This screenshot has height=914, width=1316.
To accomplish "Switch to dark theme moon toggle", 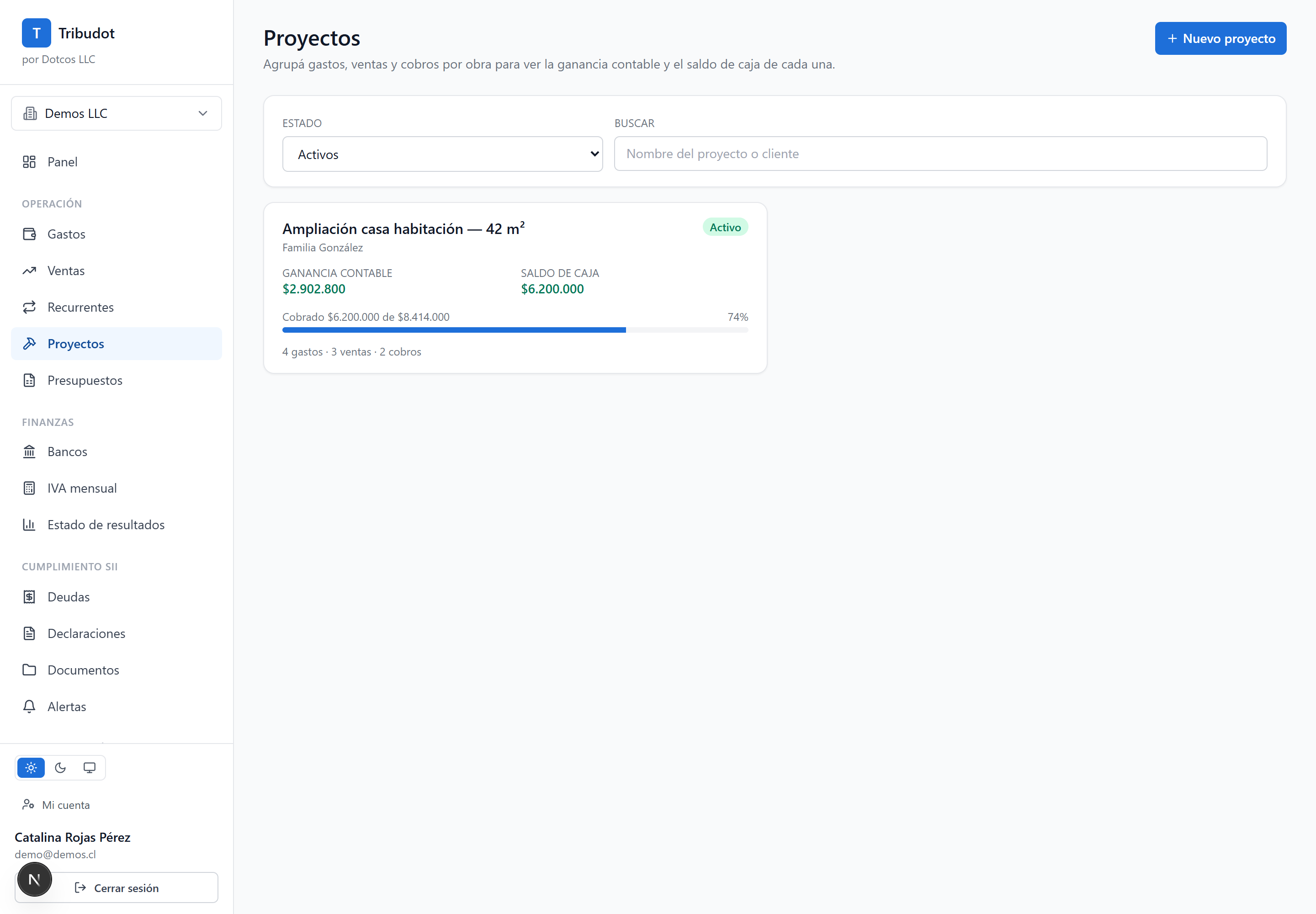I will coord(60,768).
